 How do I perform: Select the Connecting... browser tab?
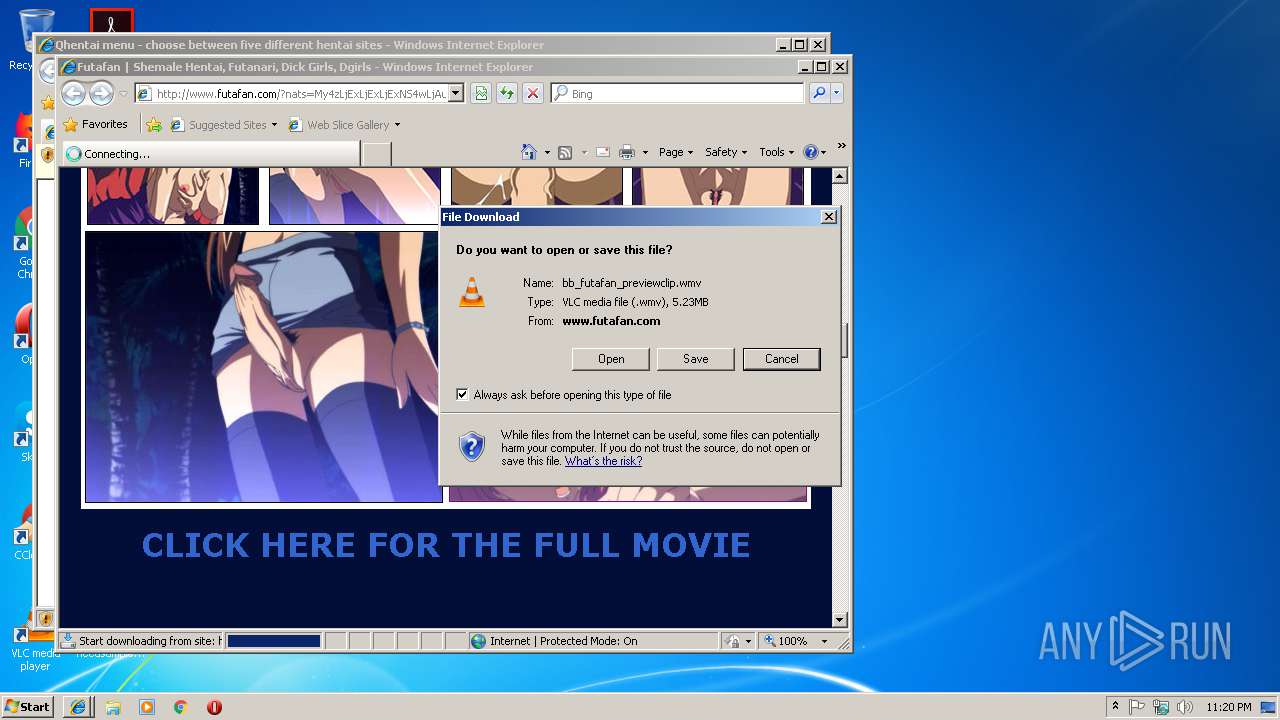tap(211, 154)
